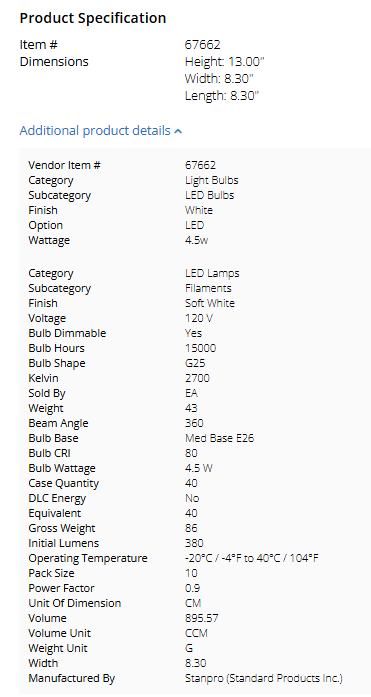The image size is (371, 697).
Task: Click the DLC Energy label
Action: (57, 499)
